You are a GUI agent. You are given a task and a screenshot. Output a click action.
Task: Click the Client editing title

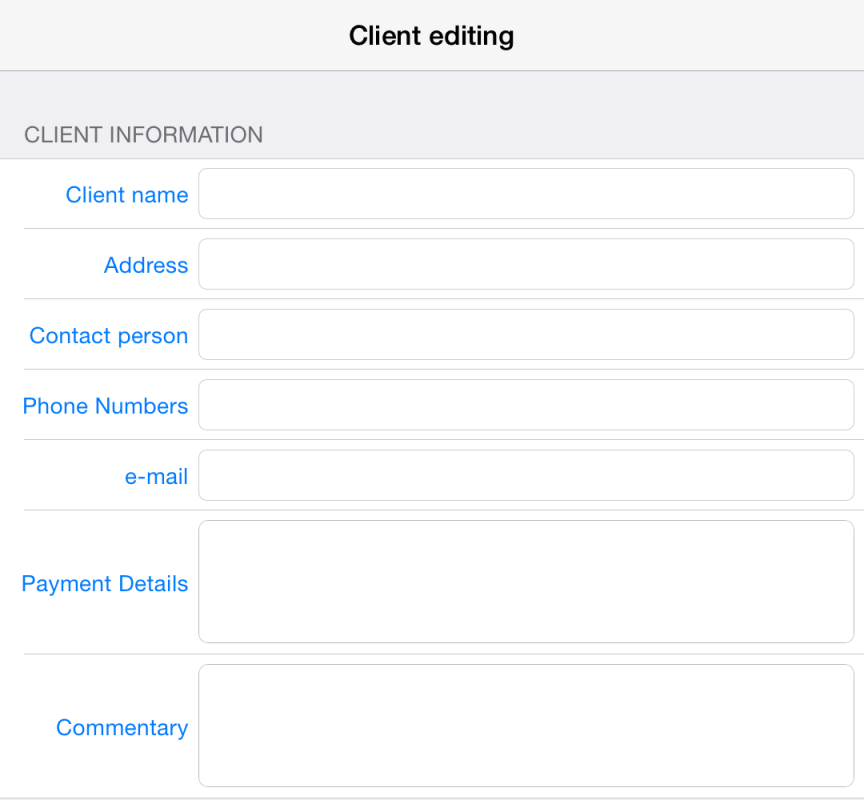[431, 36]
